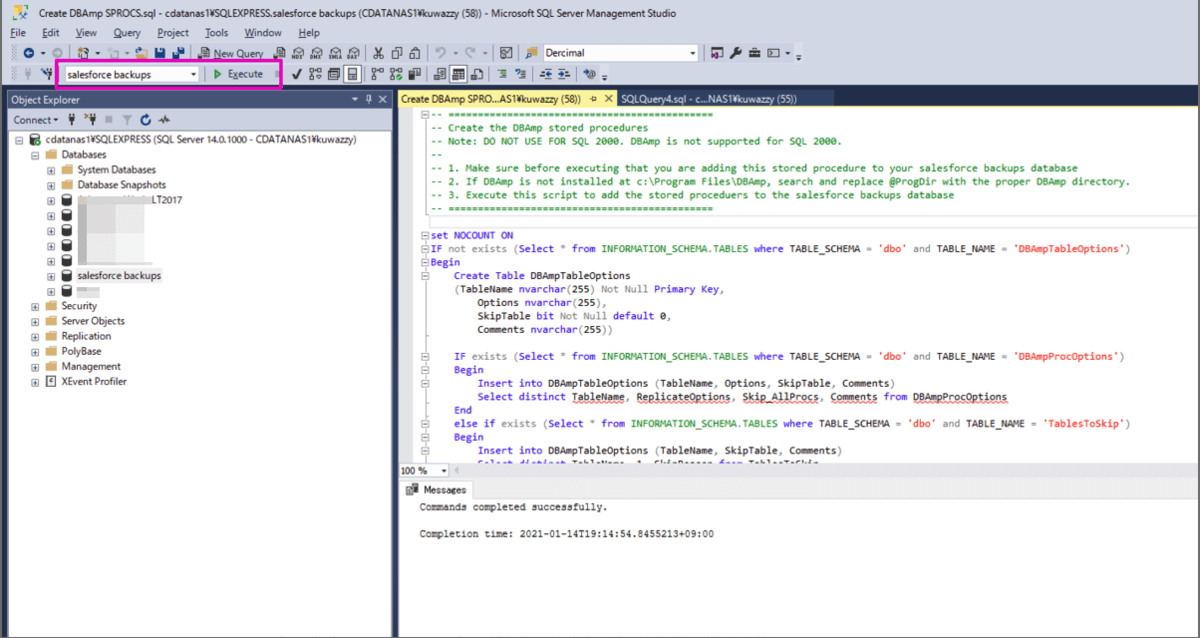Screen dimensions: 1200x638
Task: Click the Parse checkmark icon in toolbar
Action: tap(297, 74)
